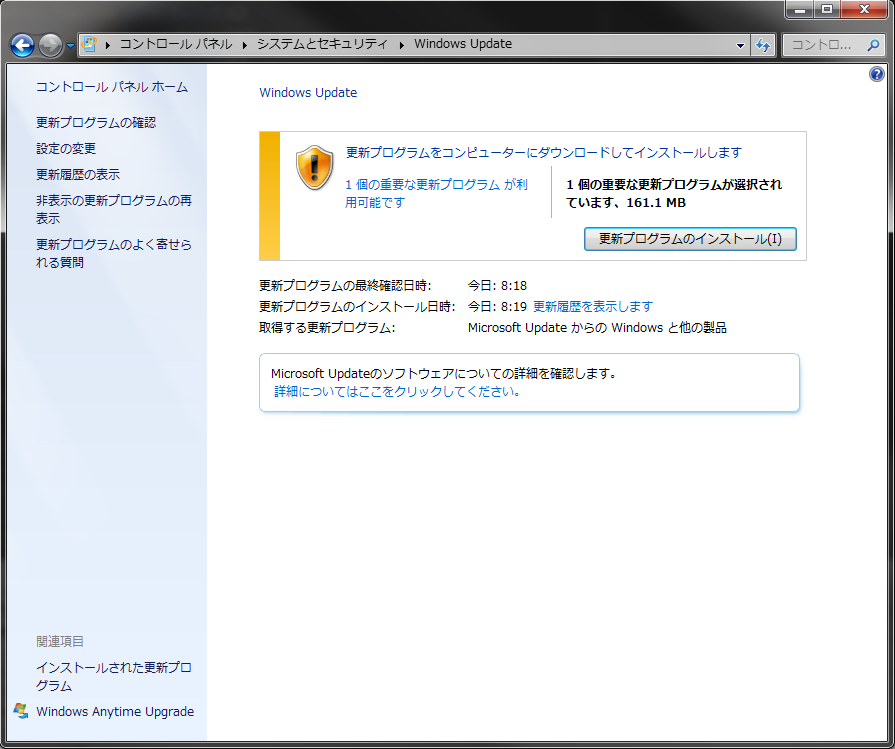Select コントロール パネル breadcrumb
895x749 pixels.
click(x=176, y=44)
